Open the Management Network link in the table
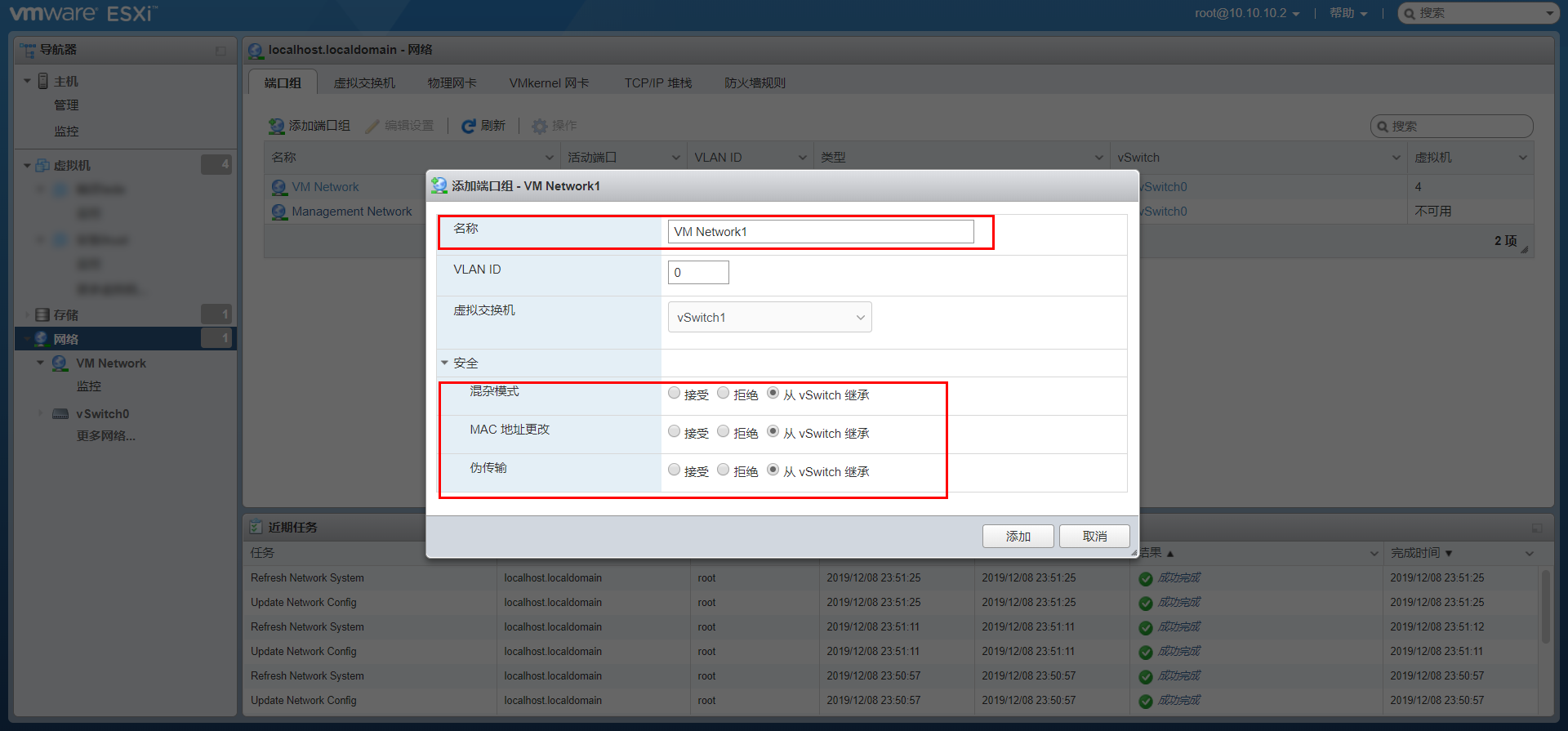This screenshot has width=1568, height=731. pos(352,212)
